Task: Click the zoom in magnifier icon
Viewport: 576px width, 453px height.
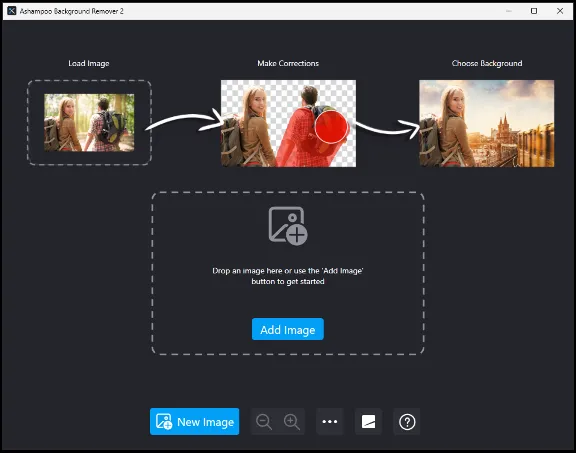Action: tap(292, 422)
